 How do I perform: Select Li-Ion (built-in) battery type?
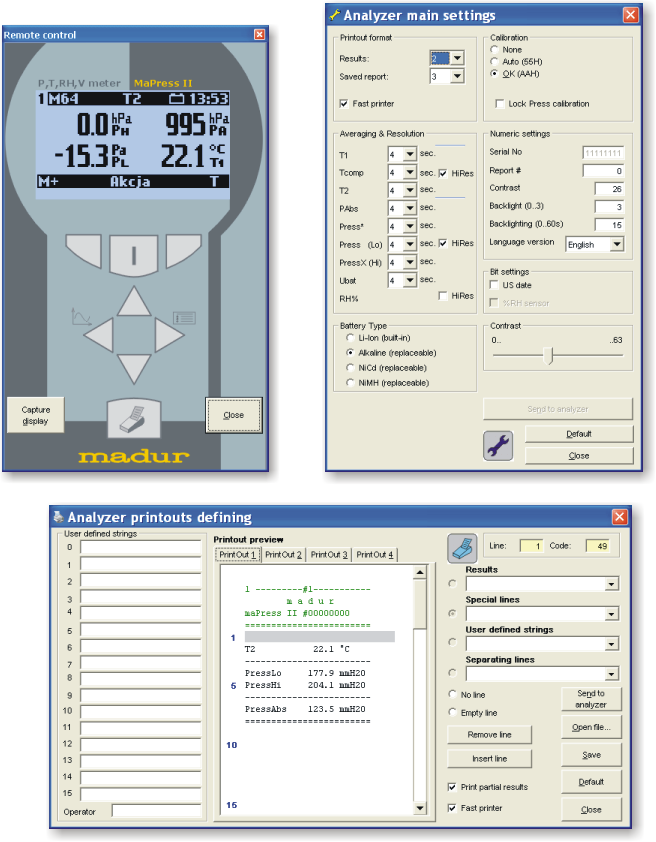tap(350, 338)
